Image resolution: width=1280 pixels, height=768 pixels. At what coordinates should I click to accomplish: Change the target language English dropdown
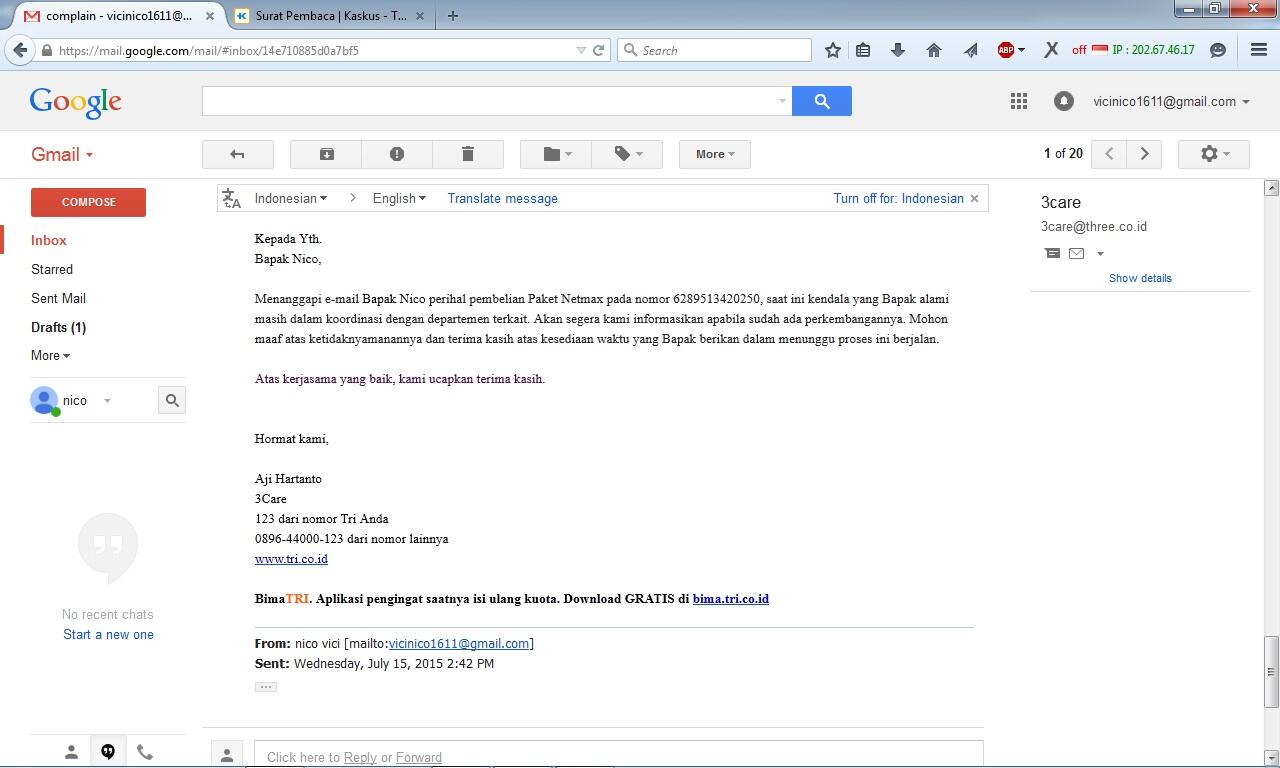click(x=399, y=198)
